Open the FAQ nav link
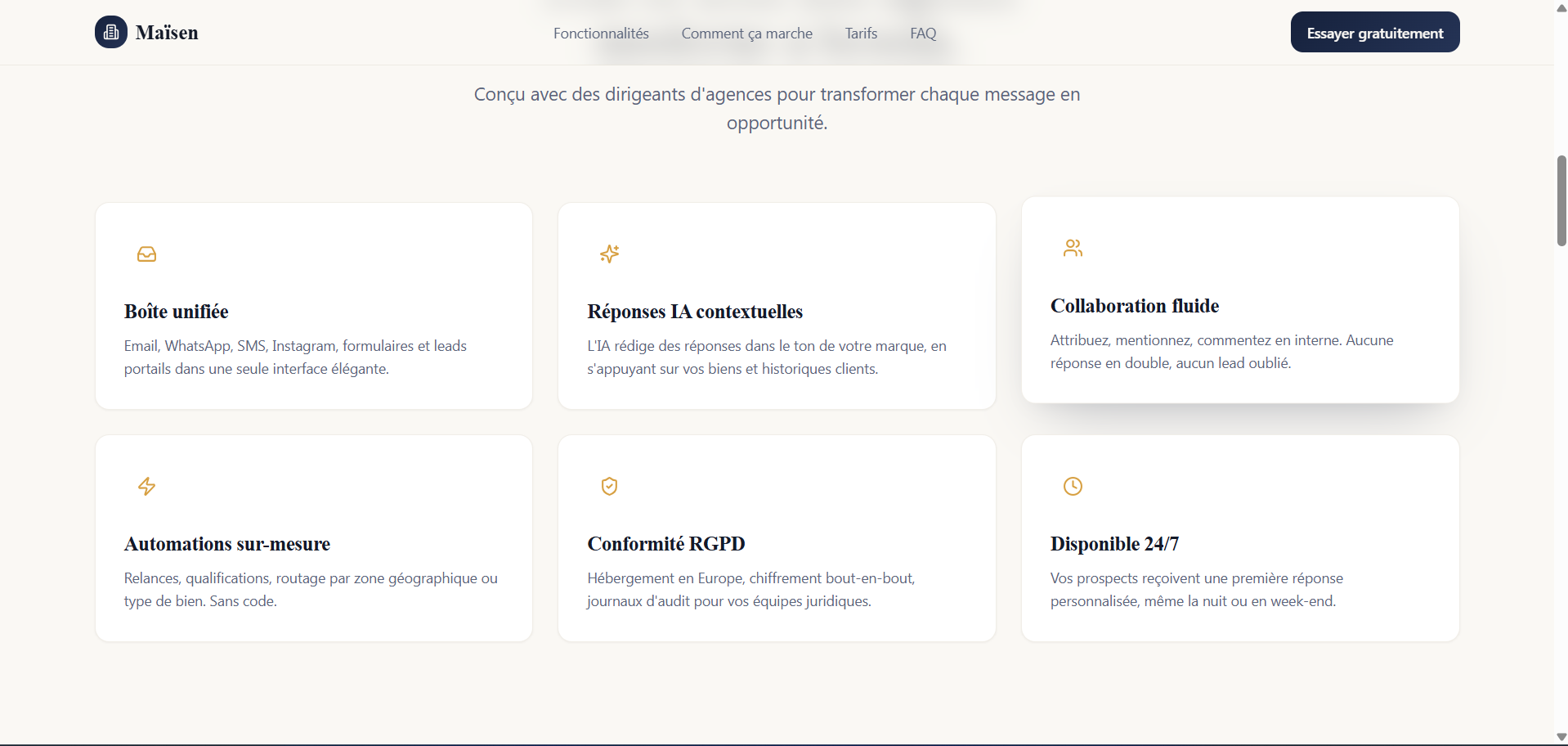The height and width of the screenshot is (746, 1568). click(923, 34)
